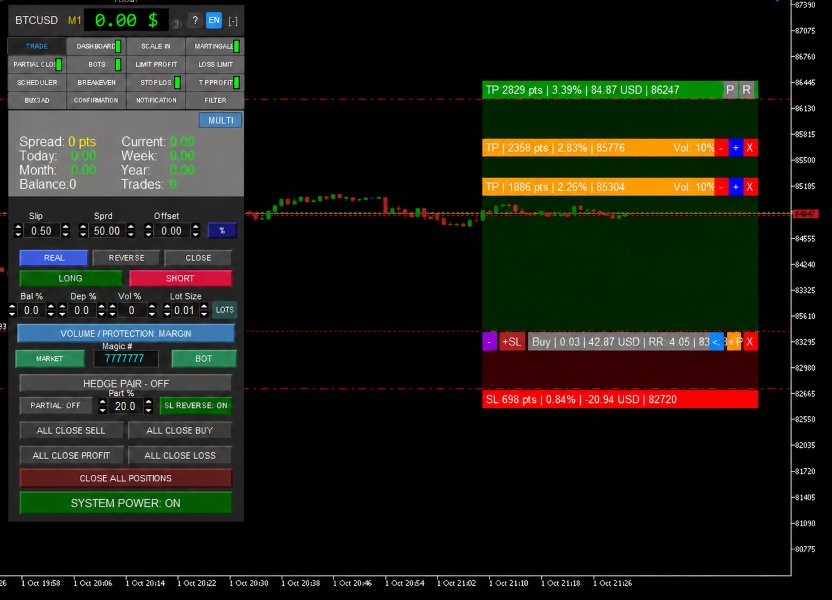Decrease volume on the TP 85304 level
The image size is (832, 600).
pyautogui.click(x=721, y=187)
